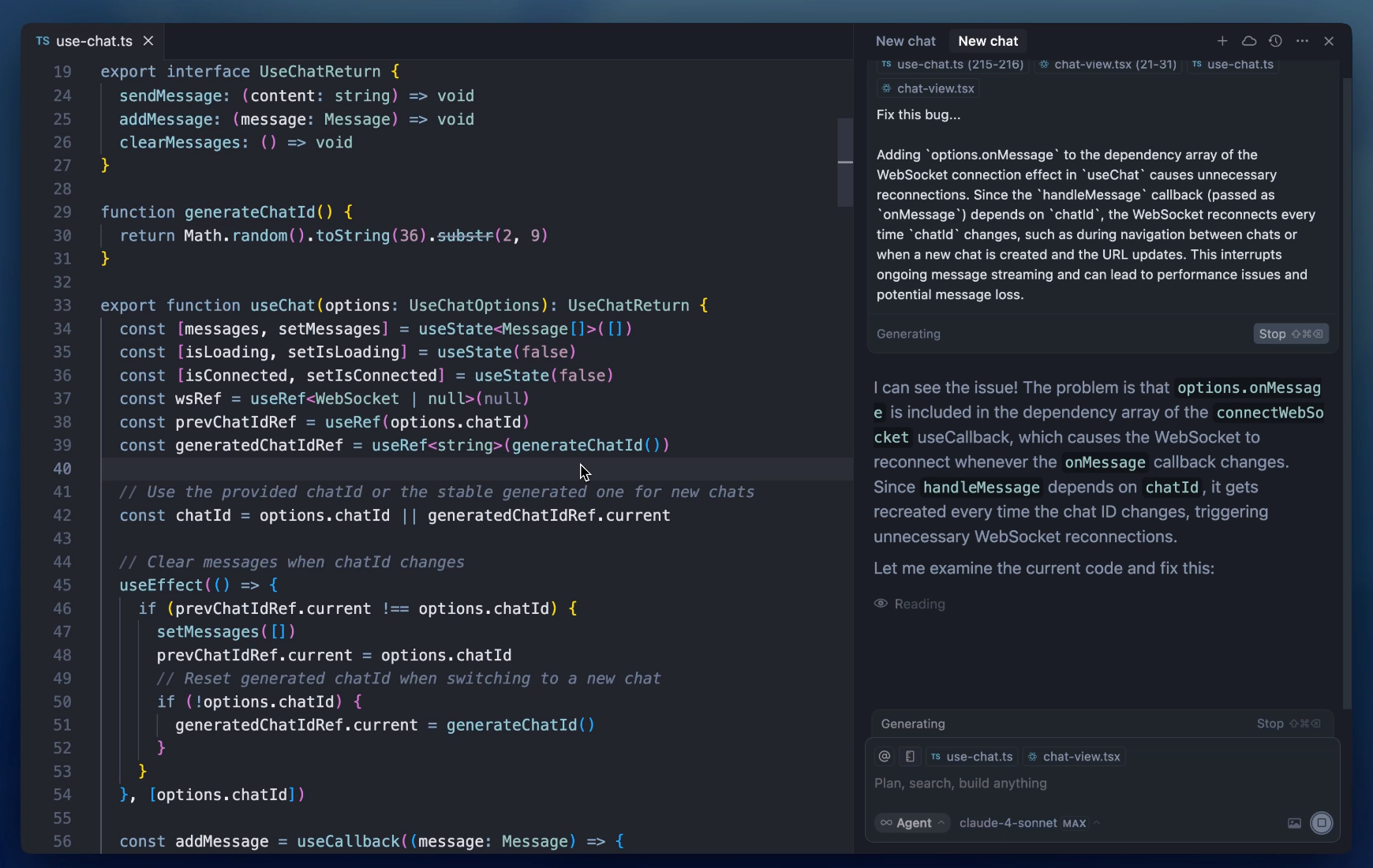Screen dimensions: 1373x868
Task: Click the round stop button in input
Action: (x=1321, y=823)
